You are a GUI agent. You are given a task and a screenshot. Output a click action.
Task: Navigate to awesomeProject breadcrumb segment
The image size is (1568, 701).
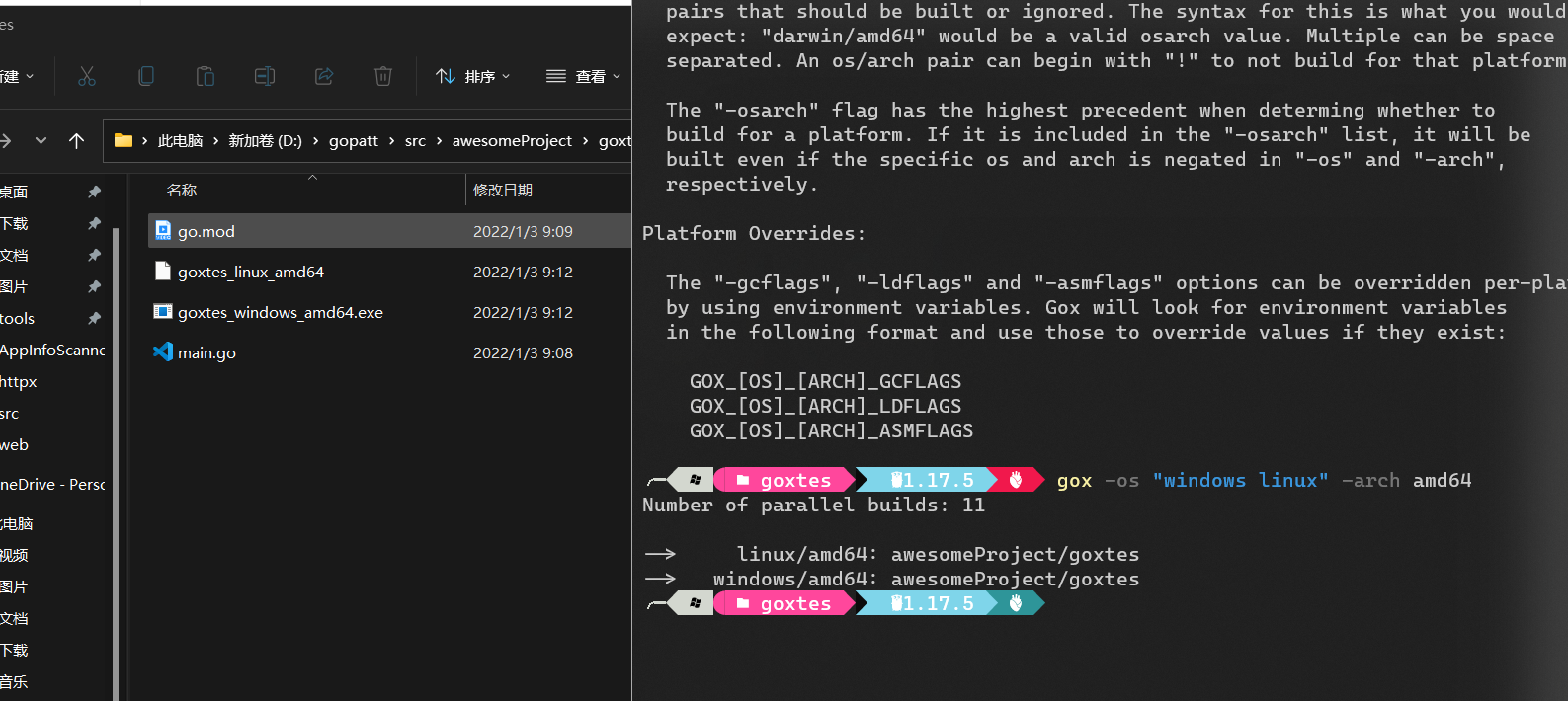pyautogui.click(x=512, y=141)
